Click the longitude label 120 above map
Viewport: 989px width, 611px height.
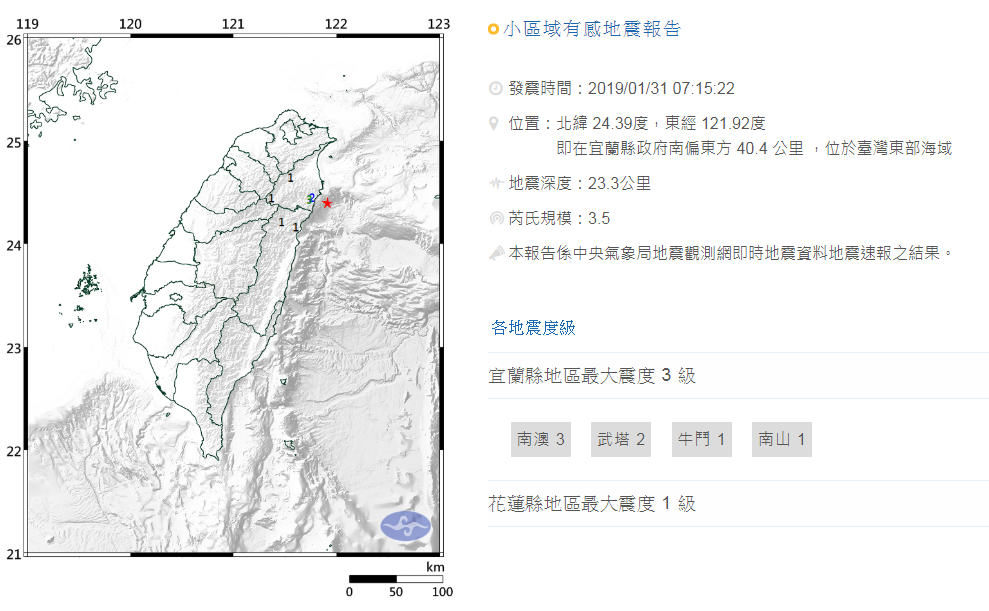(x=130, y=24)
